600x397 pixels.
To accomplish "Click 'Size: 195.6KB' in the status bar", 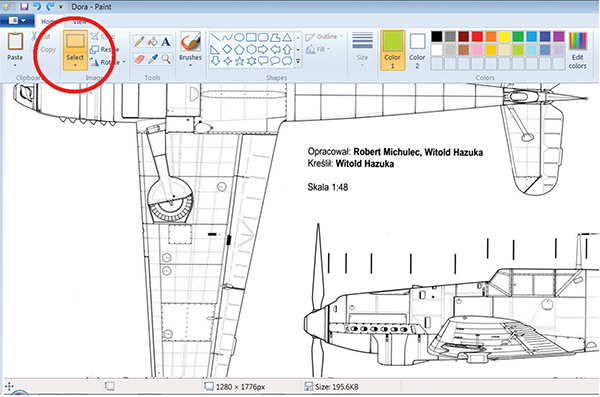I will [337, 387].
